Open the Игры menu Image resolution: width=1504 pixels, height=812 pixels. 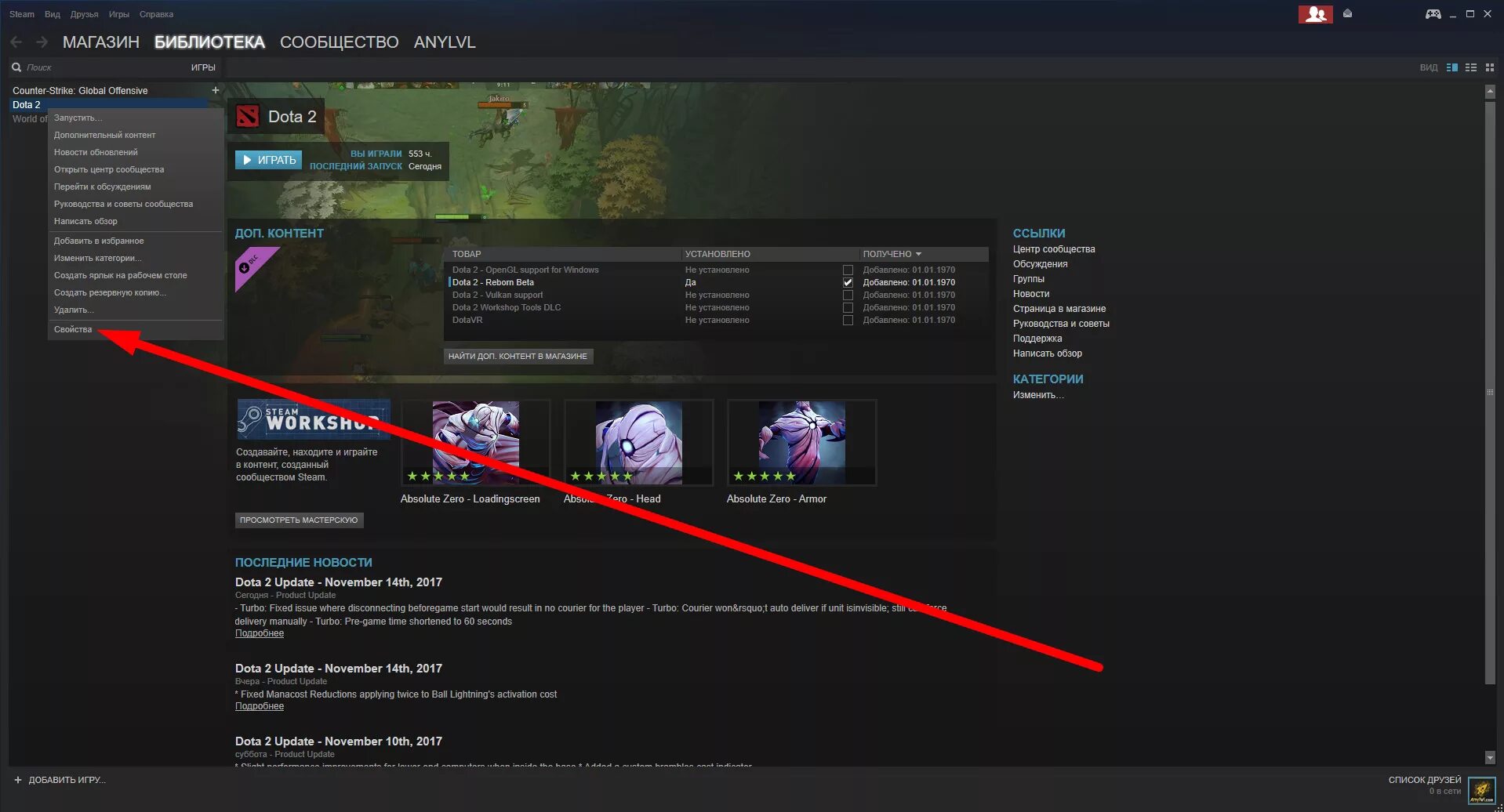[x=119, y=14]
